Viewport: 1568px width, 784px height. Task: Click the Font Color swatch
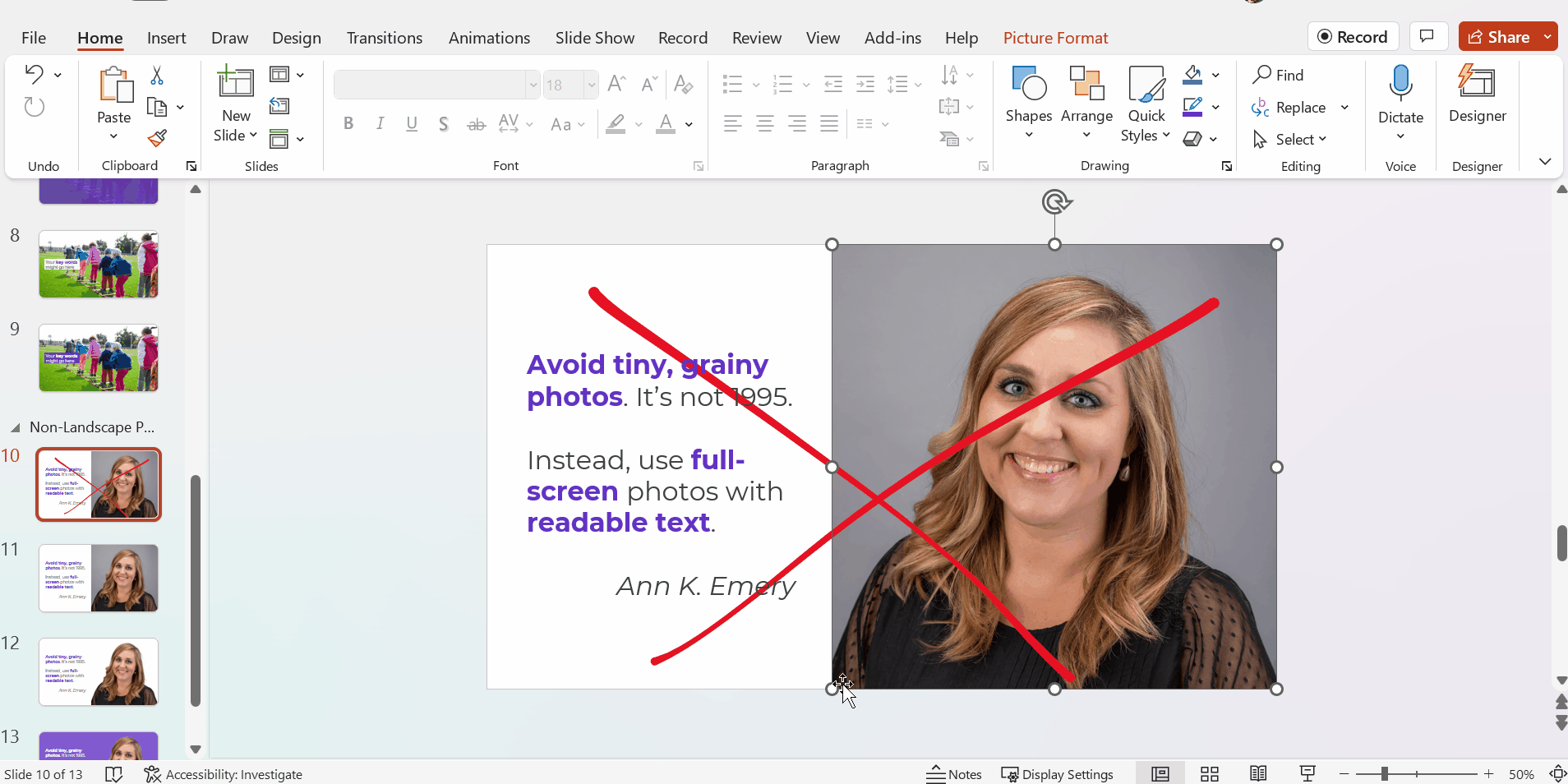click(x=666, y=124)
